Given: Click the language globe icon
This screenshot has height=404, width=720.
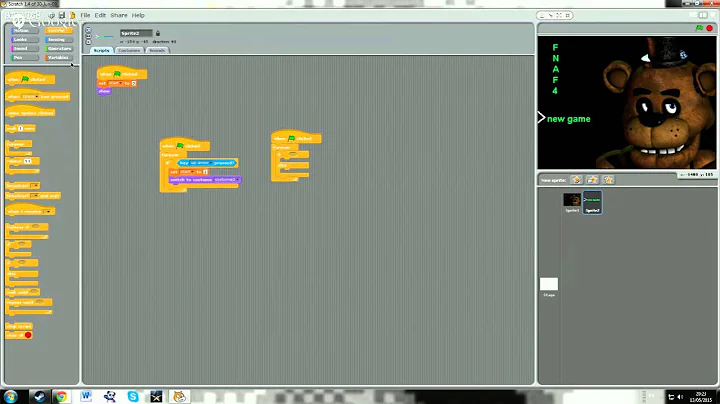Looking at the screenshot, I should pos(51,15).
